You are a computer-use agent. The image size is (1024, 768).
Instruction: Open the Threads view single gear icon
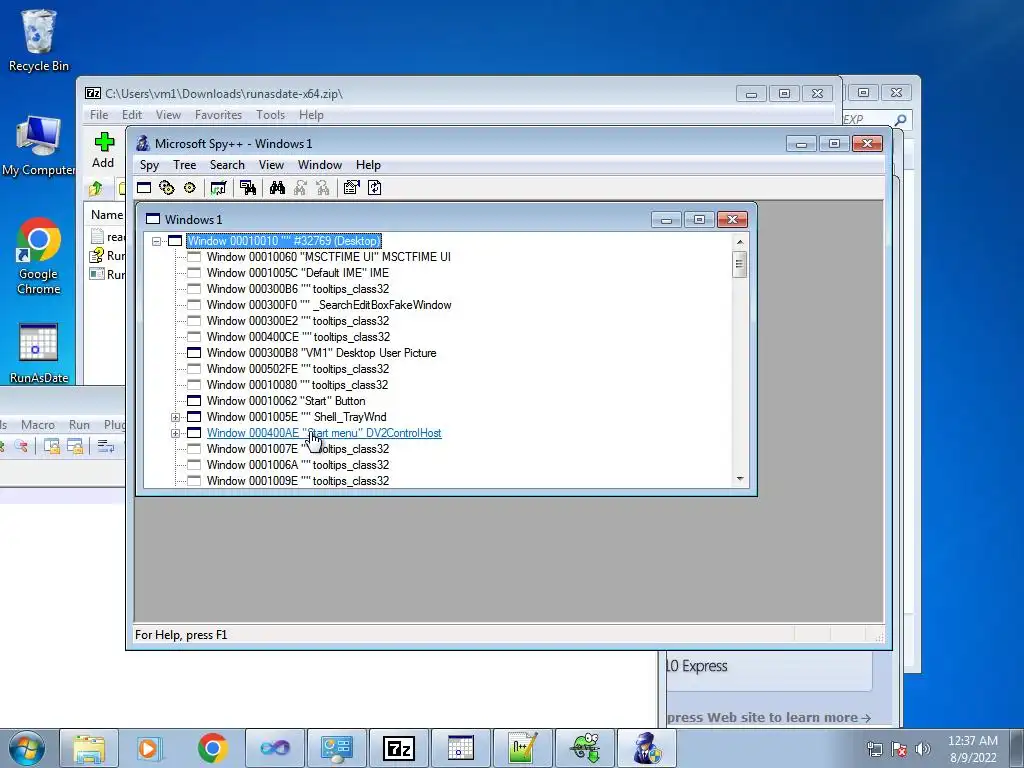point(189,188)
